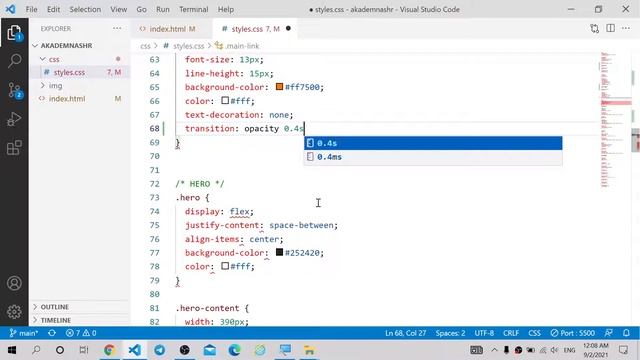This screenshot has width=640, height=360.
Task: Switch input language via ENG indicator
Action: [569, 350]
